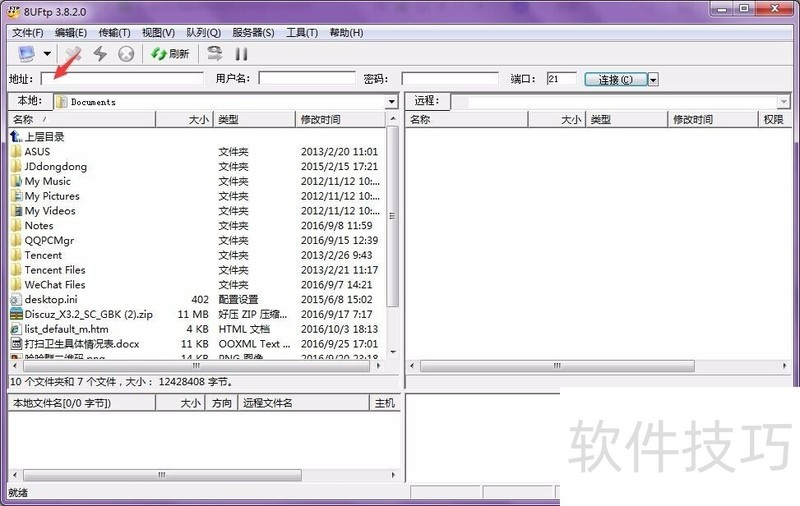Image resolution: width=800 pixels, height=506 pixels.
Task: Expand the remote path dropdown
Action: [x=784, y=103]
